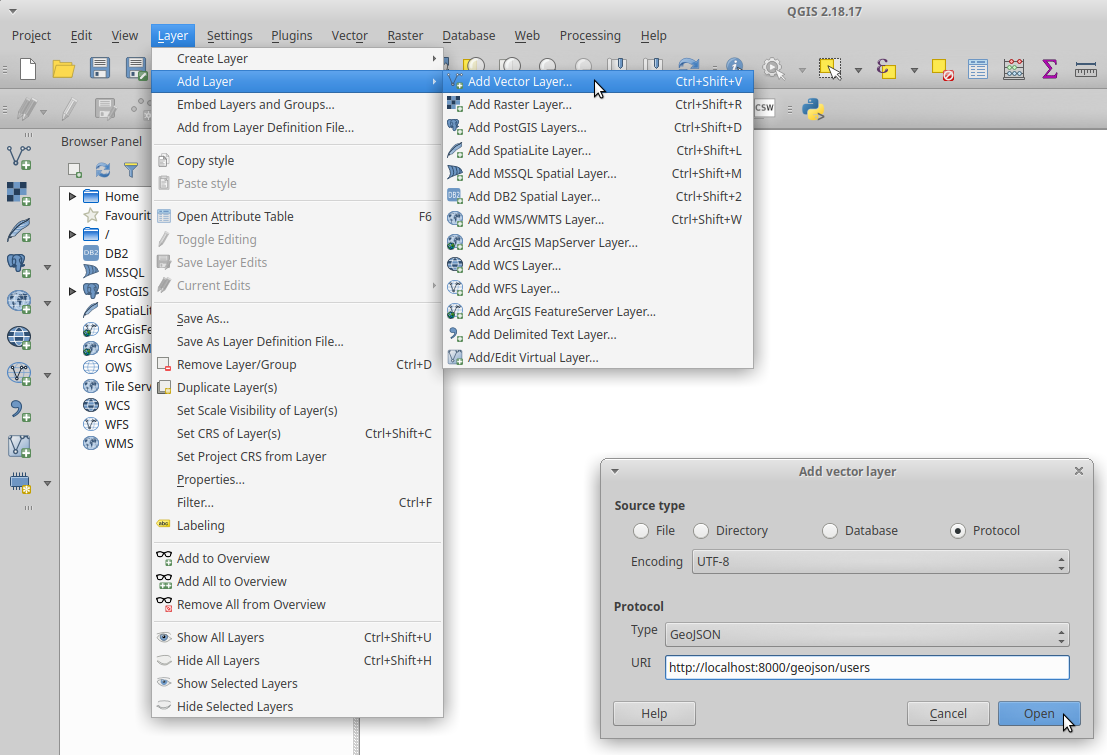Click Add Delimited Text Layer sidebar icon

point(19,409)
